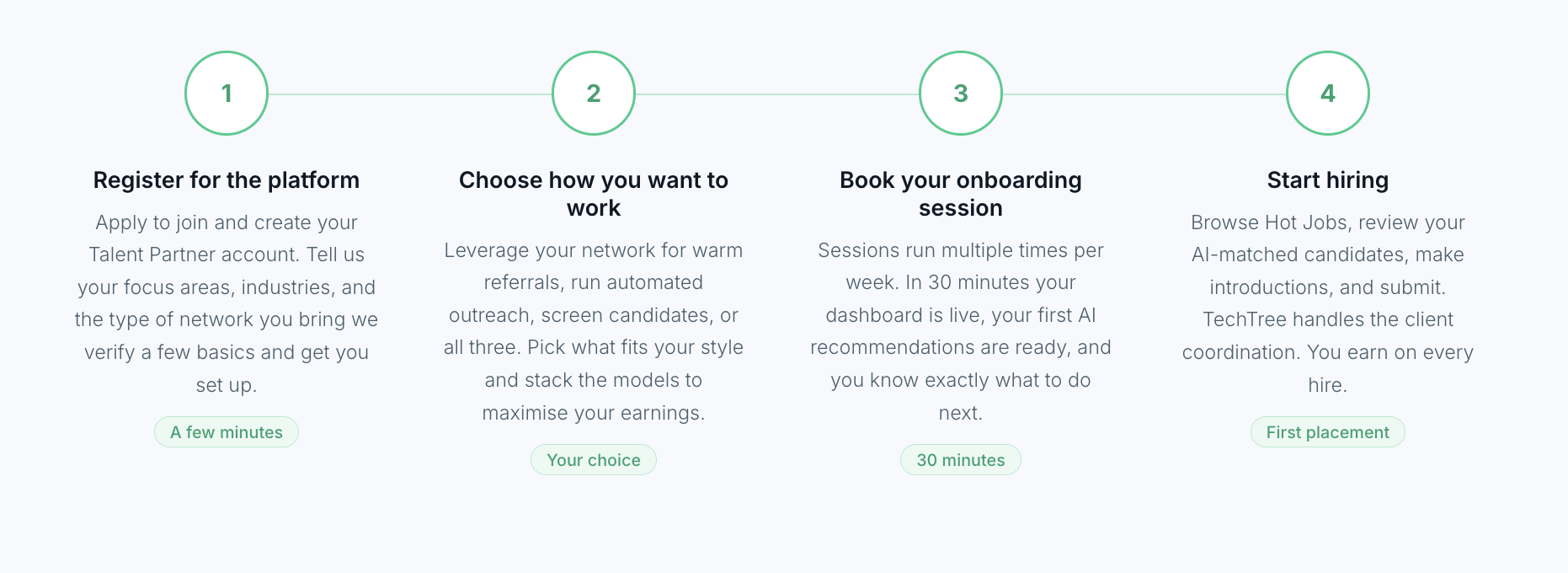1568x573 pixels.
Task: Click the circled number 3 step marker
Action: pyautogui.click(x=961, y=94)
